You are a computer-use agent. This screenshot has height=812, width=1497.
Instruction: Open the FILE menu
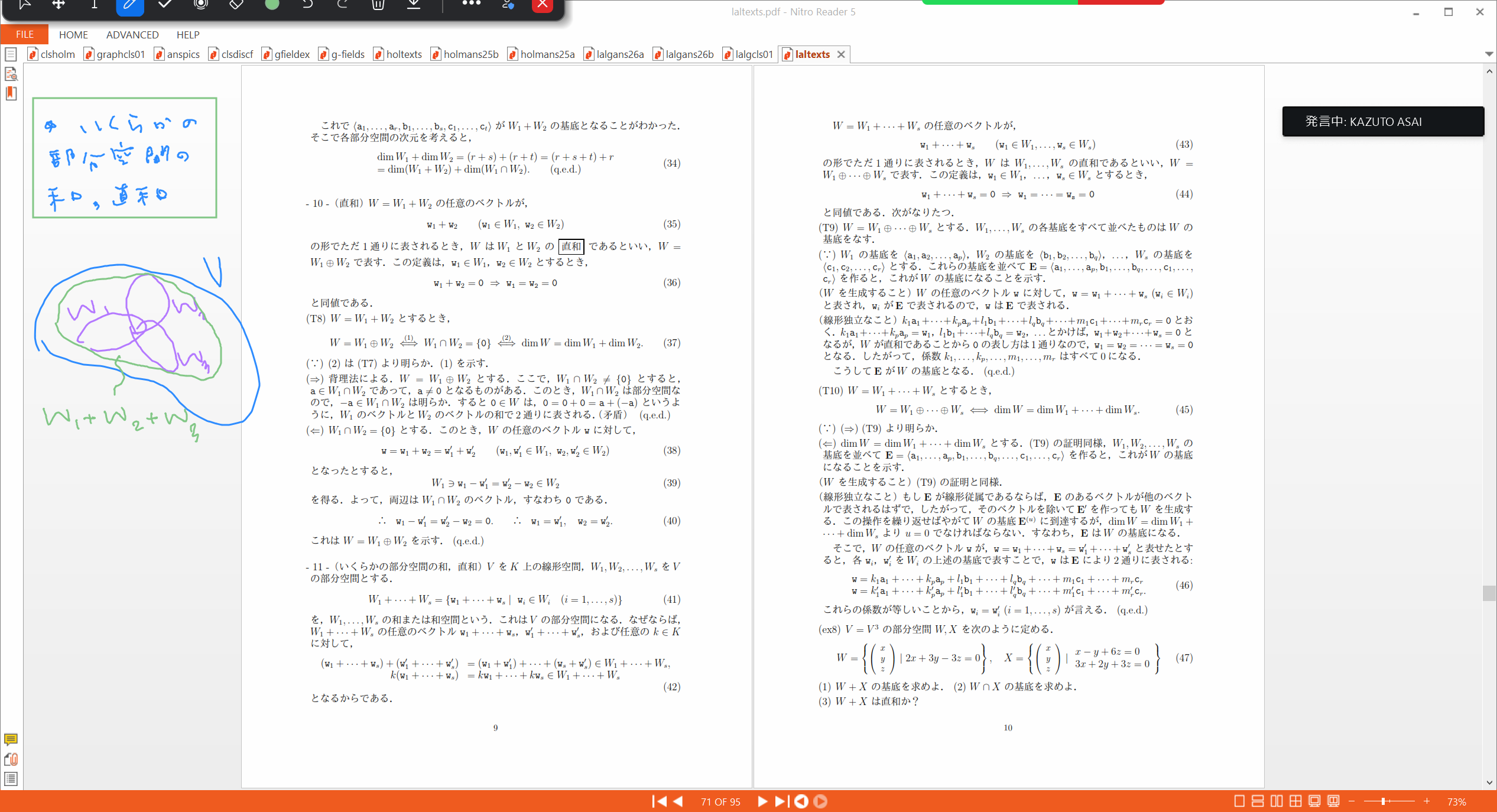click(x=24, y=34)
